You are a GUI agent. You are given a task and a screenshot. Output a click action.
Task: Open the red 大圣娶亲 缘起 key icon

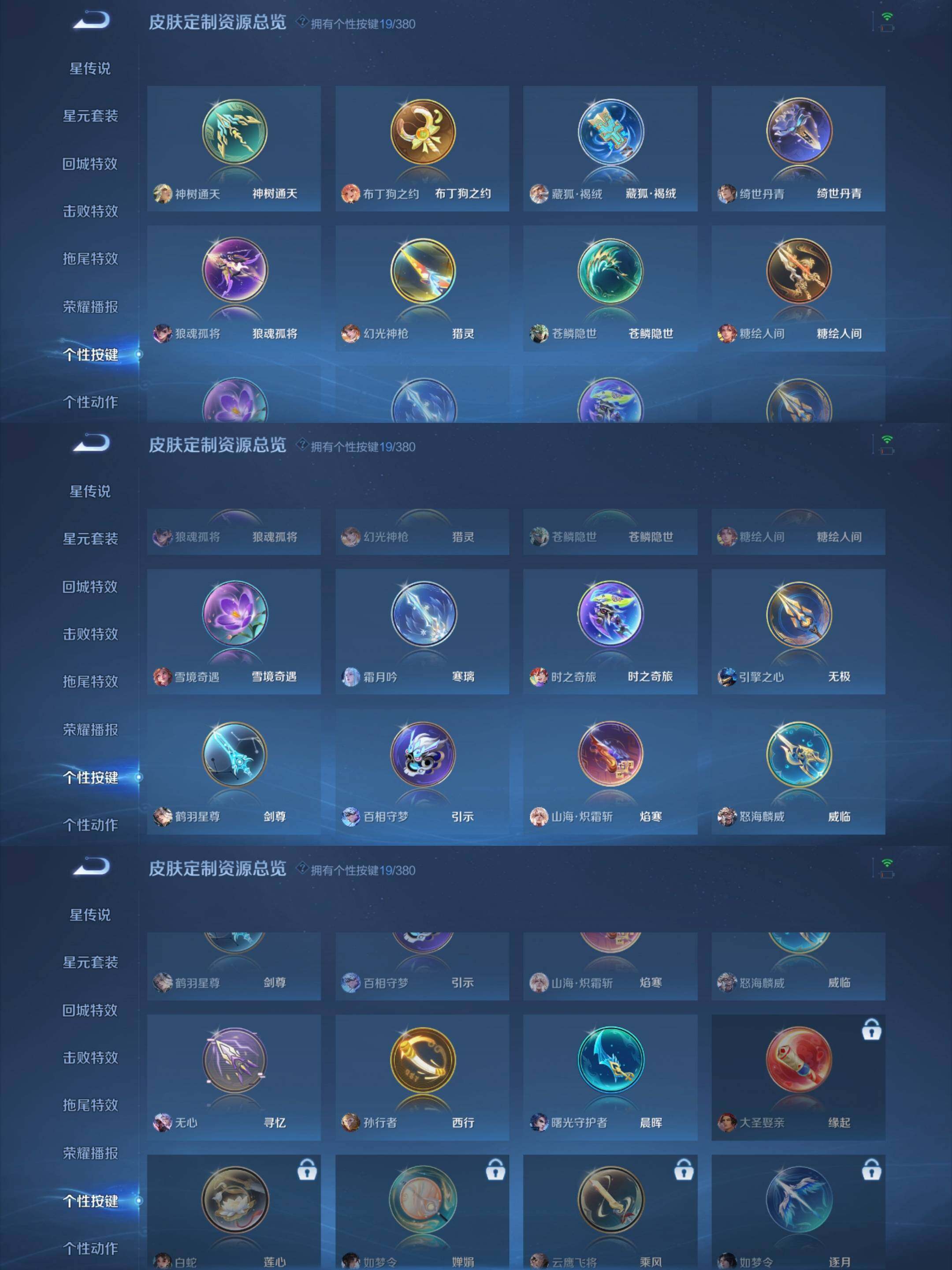(799, 1060)
